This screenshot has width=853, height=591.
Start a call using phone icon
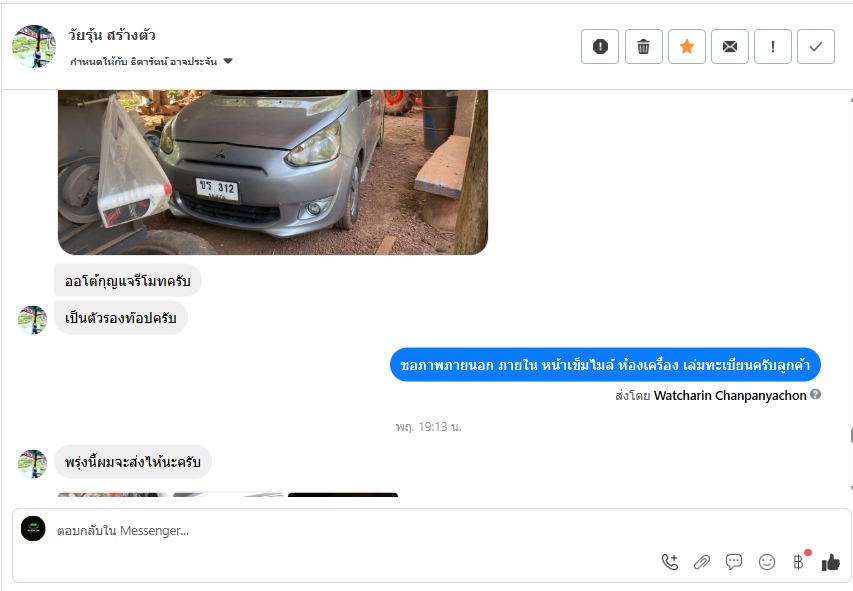coord(670,562)
